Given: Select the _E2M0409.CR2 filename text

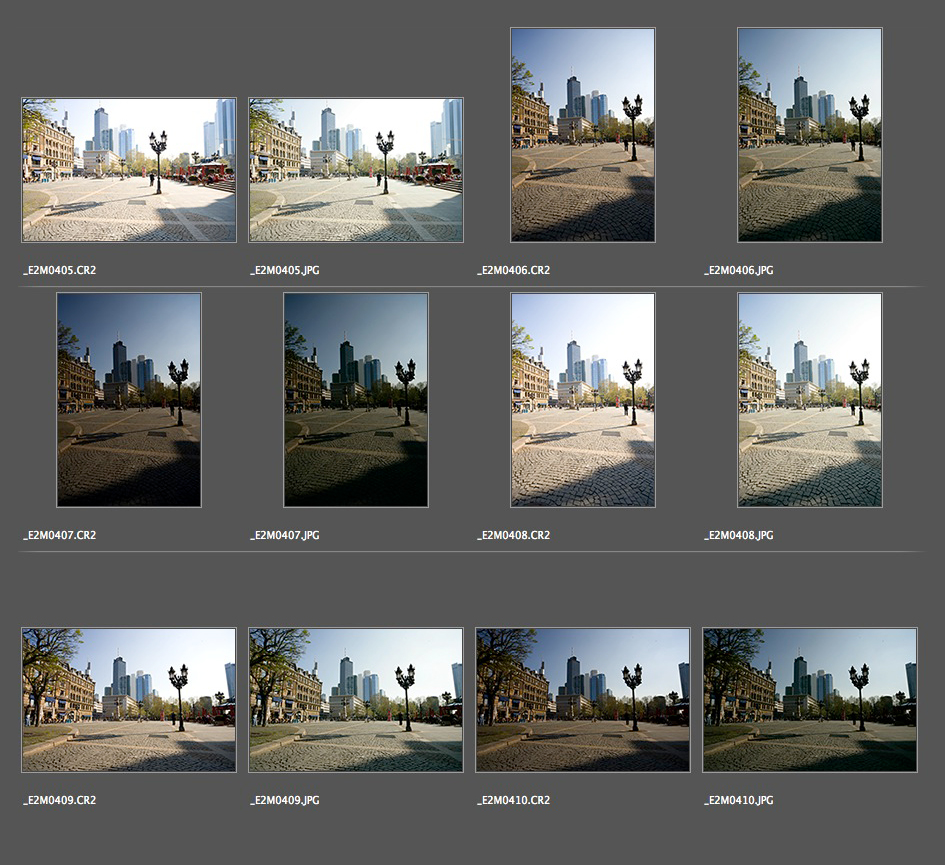Looking at the screenshot, I should (59, 801).
